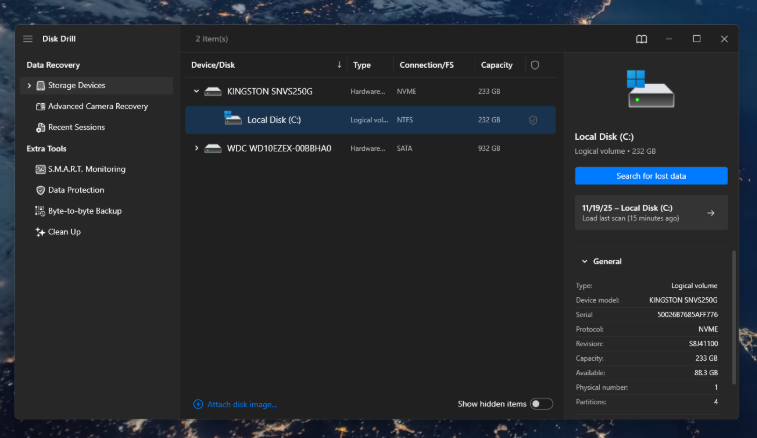Click the book icon in title bar
The width and height of the screenshot is (757, 438).
(641, 39)
